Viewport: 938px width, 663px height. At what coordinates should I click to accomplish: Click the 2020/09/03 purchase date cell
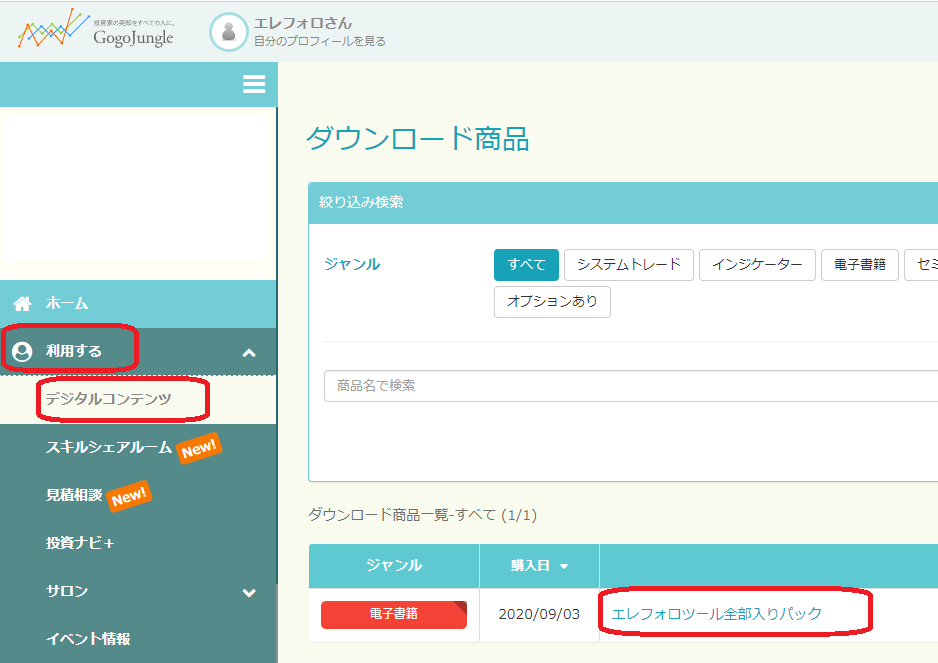pos(539,615)
